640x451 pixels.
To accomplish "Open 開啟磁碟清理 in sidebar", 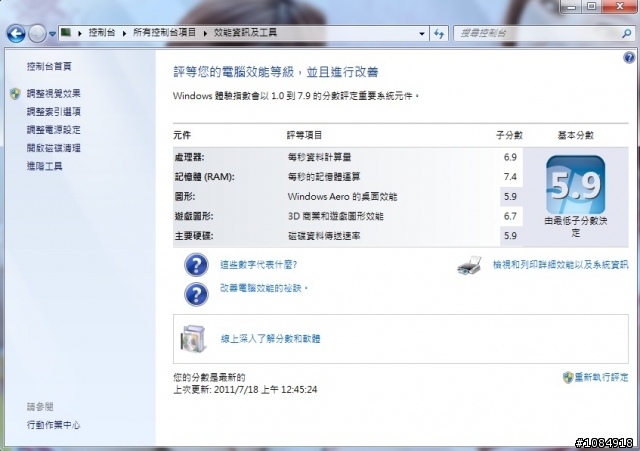I will click(53, 148).
